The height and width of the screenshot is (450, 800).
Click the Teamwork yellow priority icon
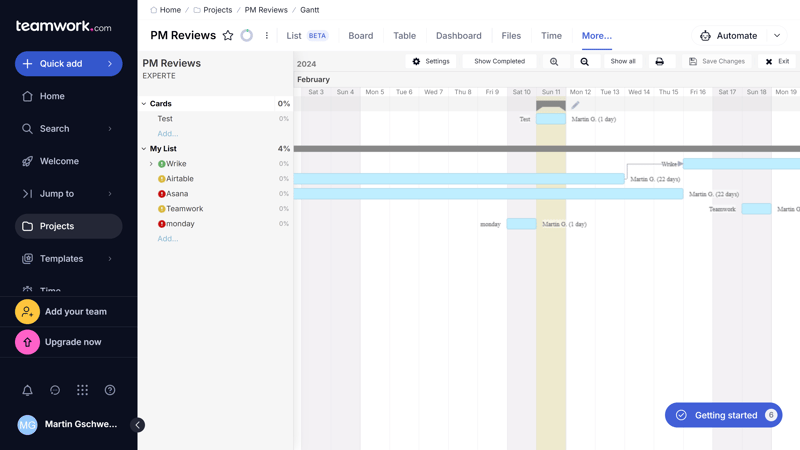click(162, 209)
